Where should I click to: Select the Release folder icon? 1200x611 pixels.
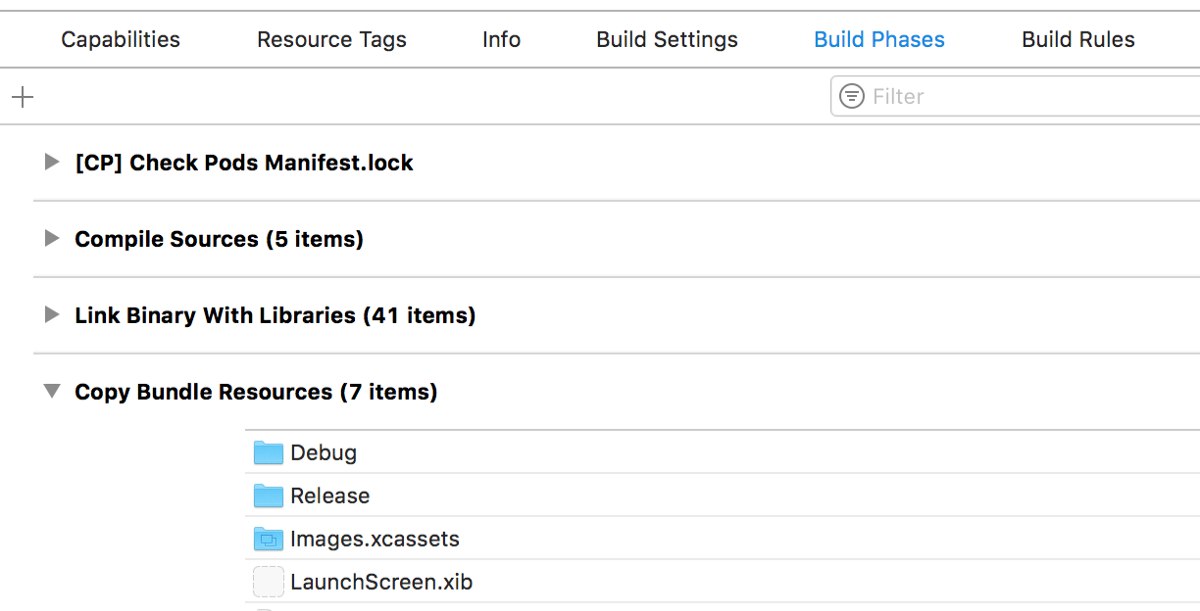pyautogui.click(x=268, y=496)
